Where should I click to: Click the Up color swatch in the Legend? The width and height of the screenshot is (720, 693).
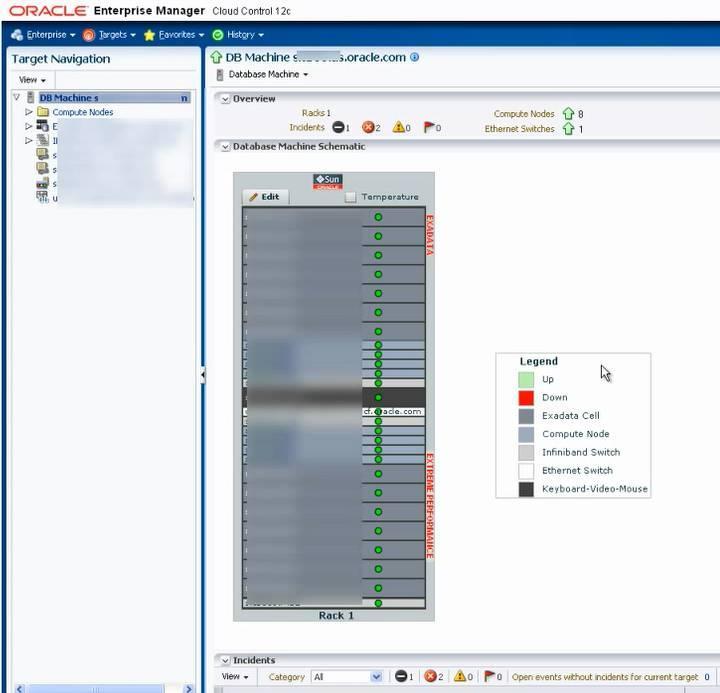pos(526,379)
